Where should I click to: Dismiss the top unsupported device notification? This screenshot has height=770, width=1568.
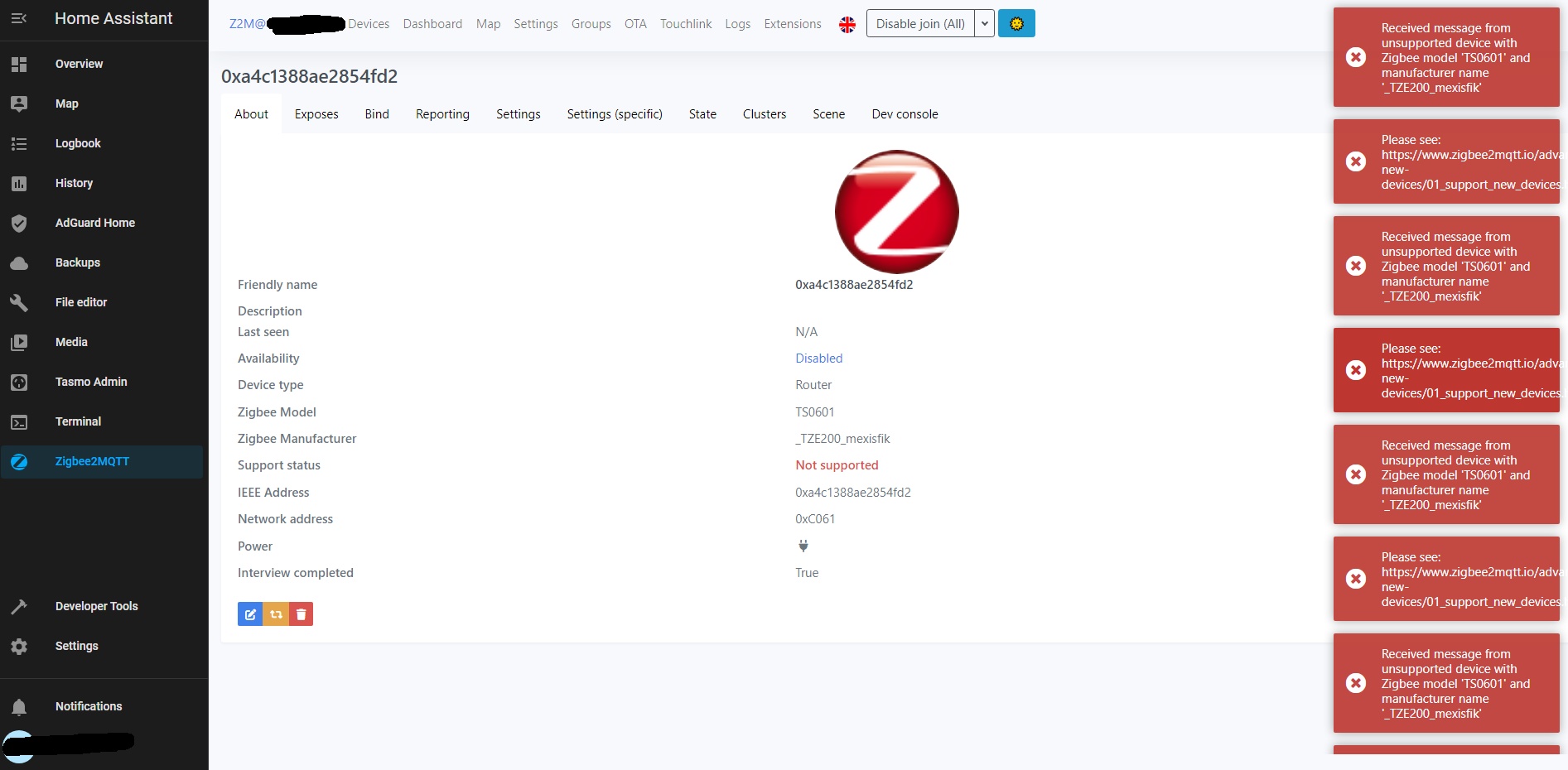[x=1356, y=57]
